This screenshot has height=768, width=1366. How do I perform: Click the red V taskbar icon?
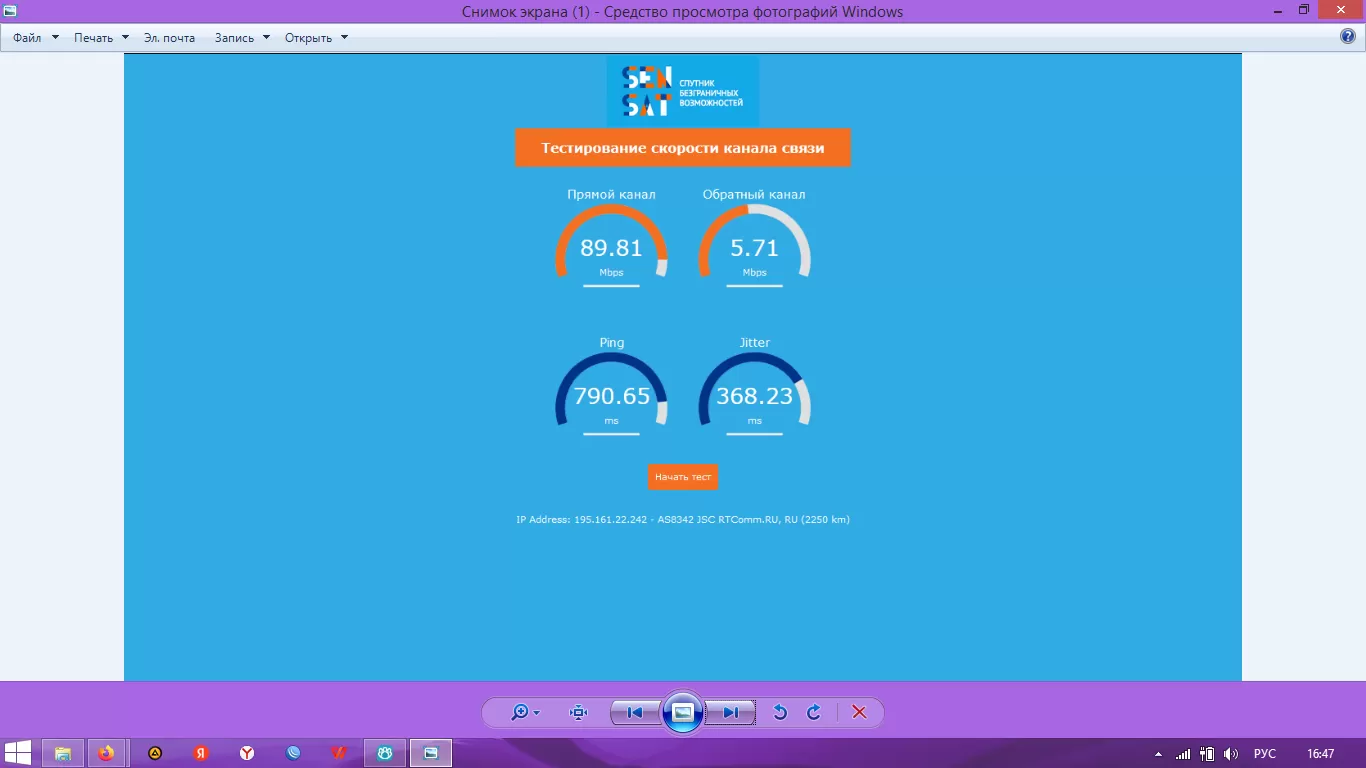[x=339, y=753]
